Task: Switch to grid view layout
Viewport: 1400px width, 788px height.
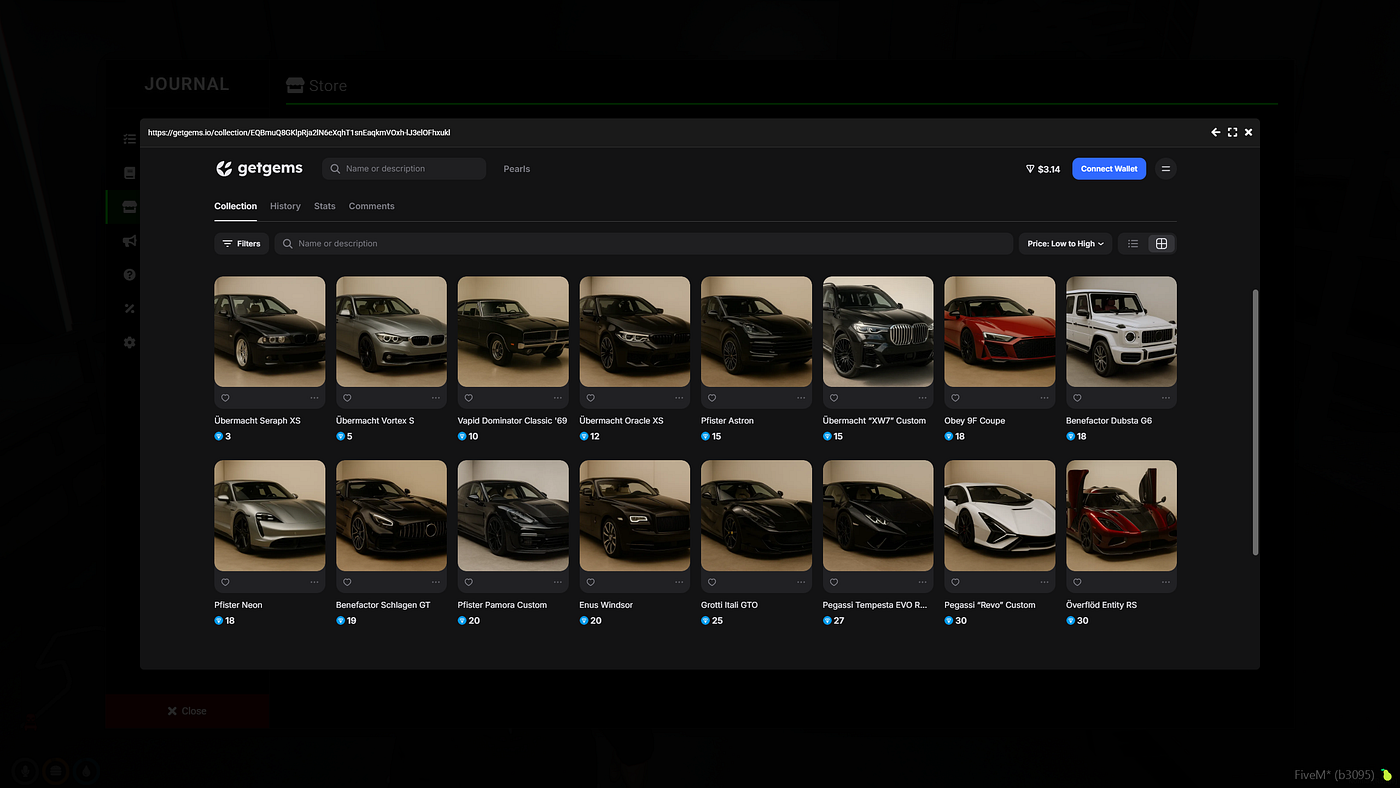Action: [x=1161, y=244]
